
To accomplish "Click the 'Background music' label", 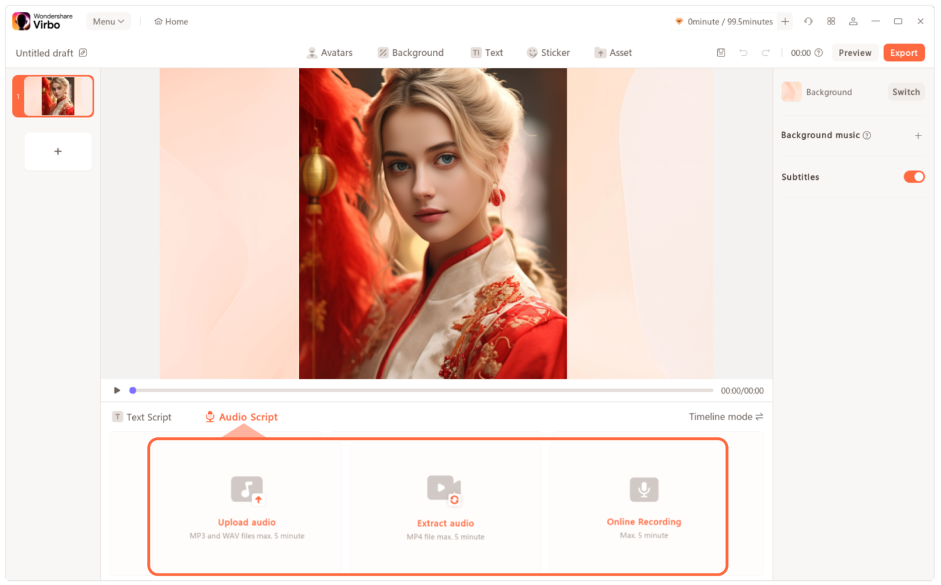I will [820, 135].
